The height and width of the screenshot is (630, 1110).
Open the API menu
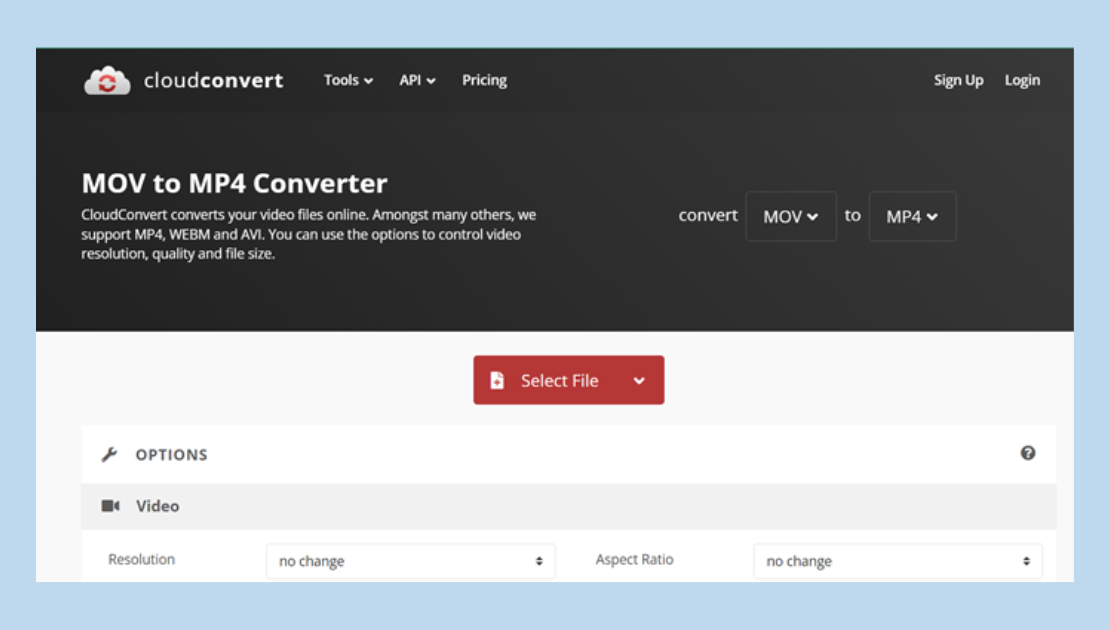tap(417, 80)
